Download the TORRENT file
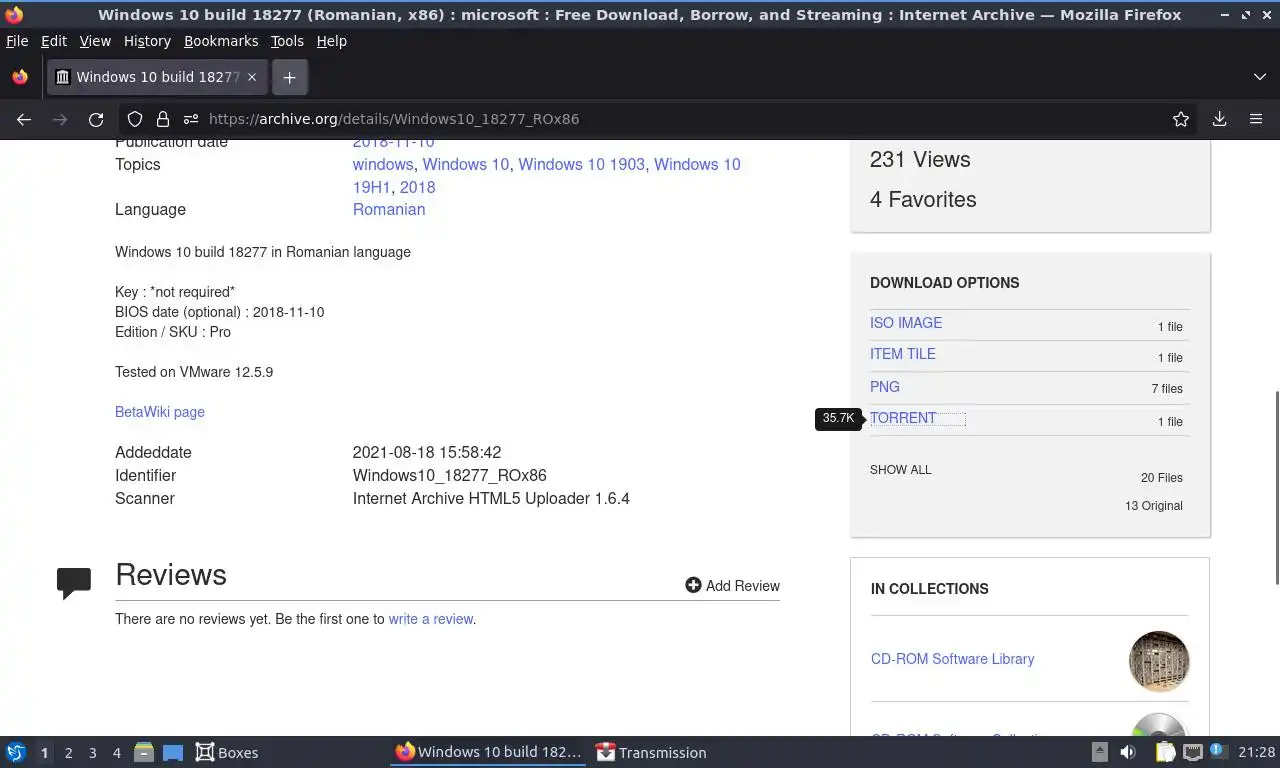This screenshot has width=1280, height=768. pyautogui.click(x=903, y=418)
